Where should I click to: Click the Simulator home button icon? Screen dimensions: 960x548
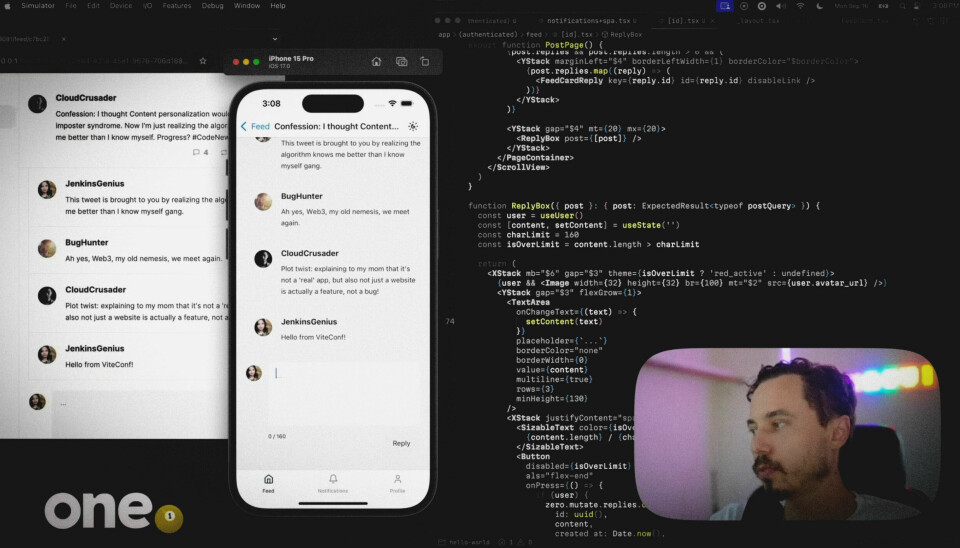(376, 61)
